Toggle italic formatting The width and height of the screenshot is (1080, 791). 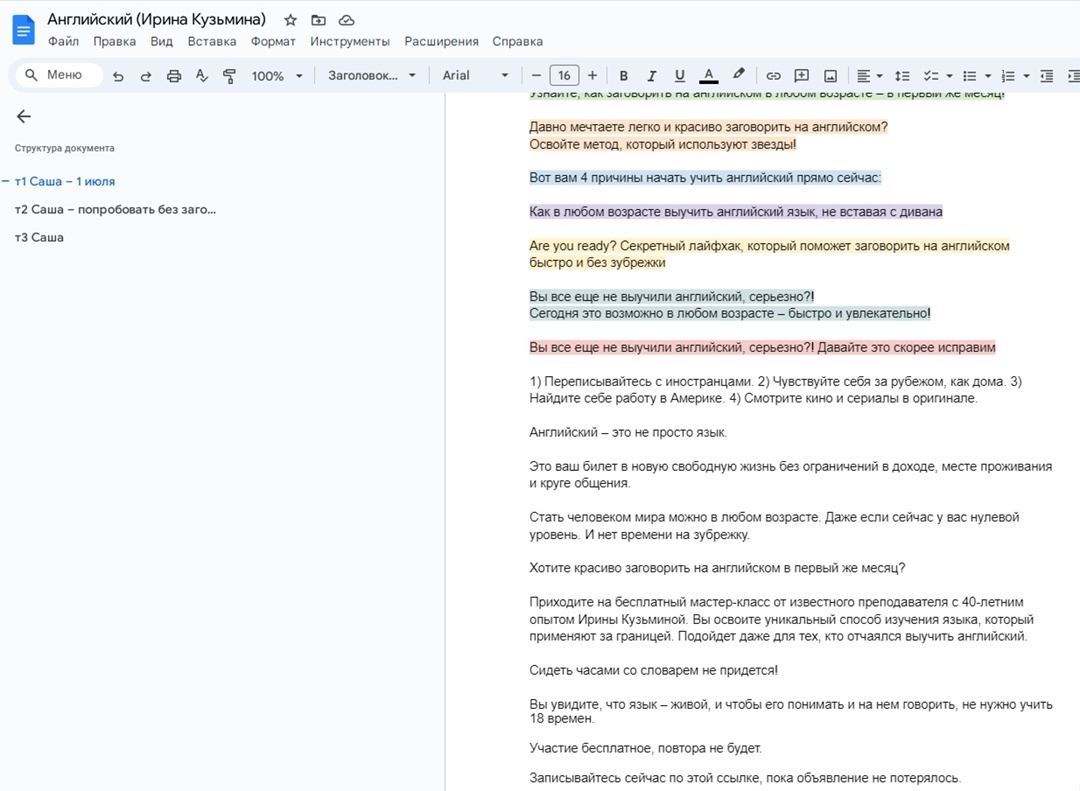click(652, 76)
